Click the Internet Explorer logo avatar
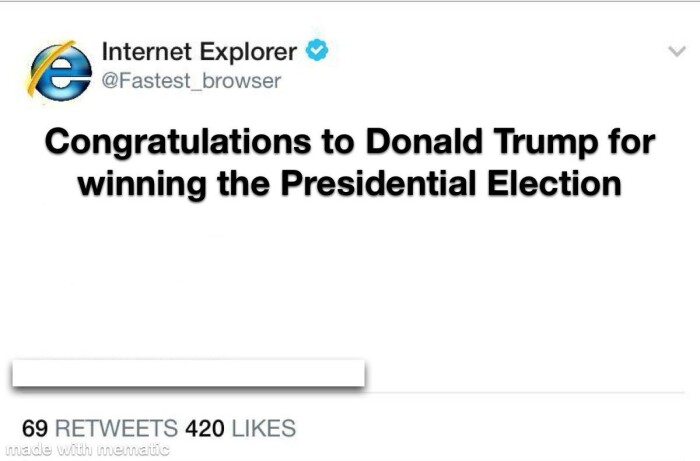Screen dimensions: 700x461 [58, 70]
